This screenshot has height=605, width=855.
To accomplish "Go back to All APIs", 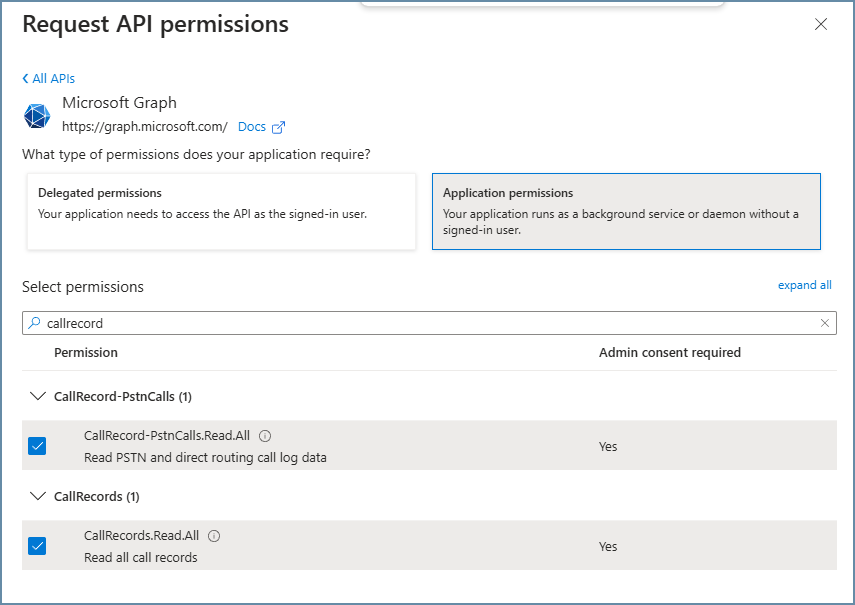I will pyautogui.click(x=53, y=79).
